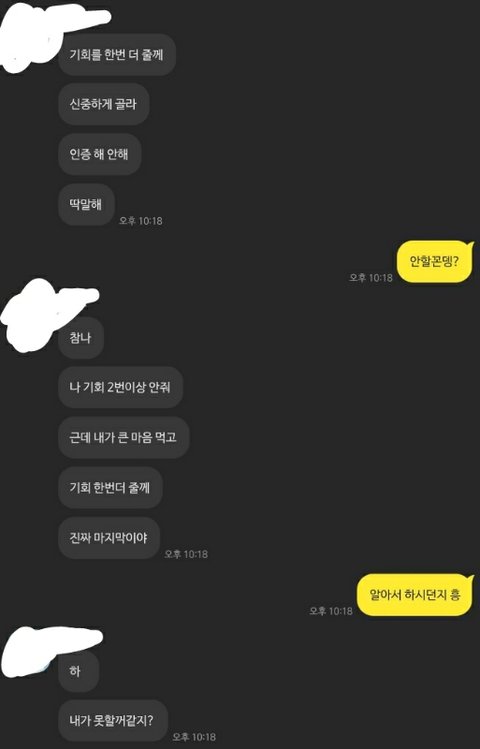Click the timestamp beside '안할꼰뎅?'

click(371, 278)
